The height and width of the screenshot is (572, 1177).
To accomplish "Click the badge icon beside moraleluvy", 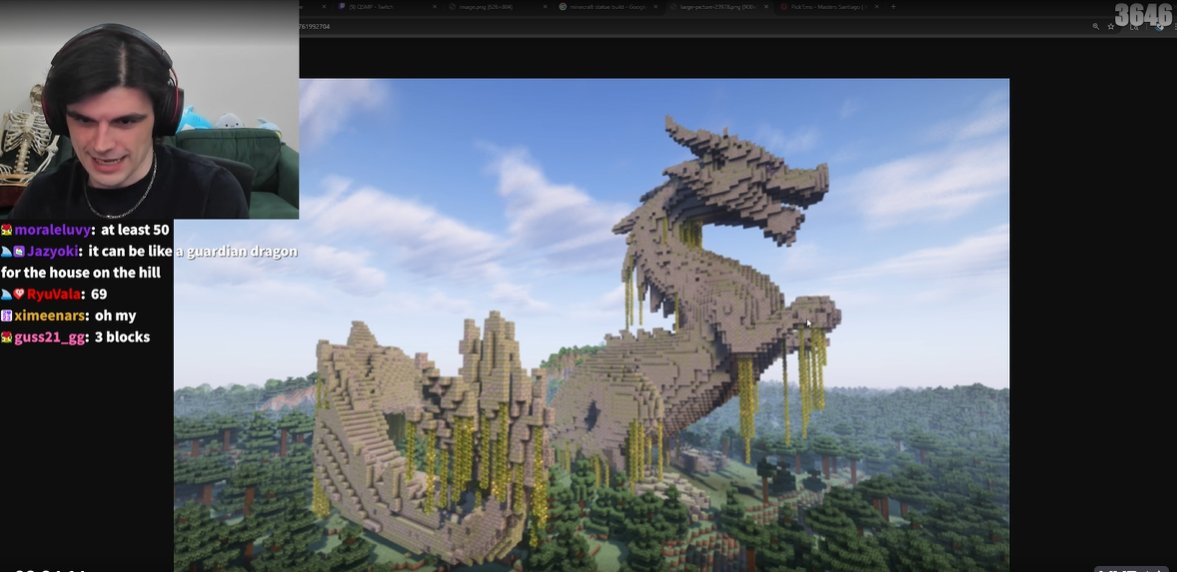I will pyautogui.click(x=6, y=230).
